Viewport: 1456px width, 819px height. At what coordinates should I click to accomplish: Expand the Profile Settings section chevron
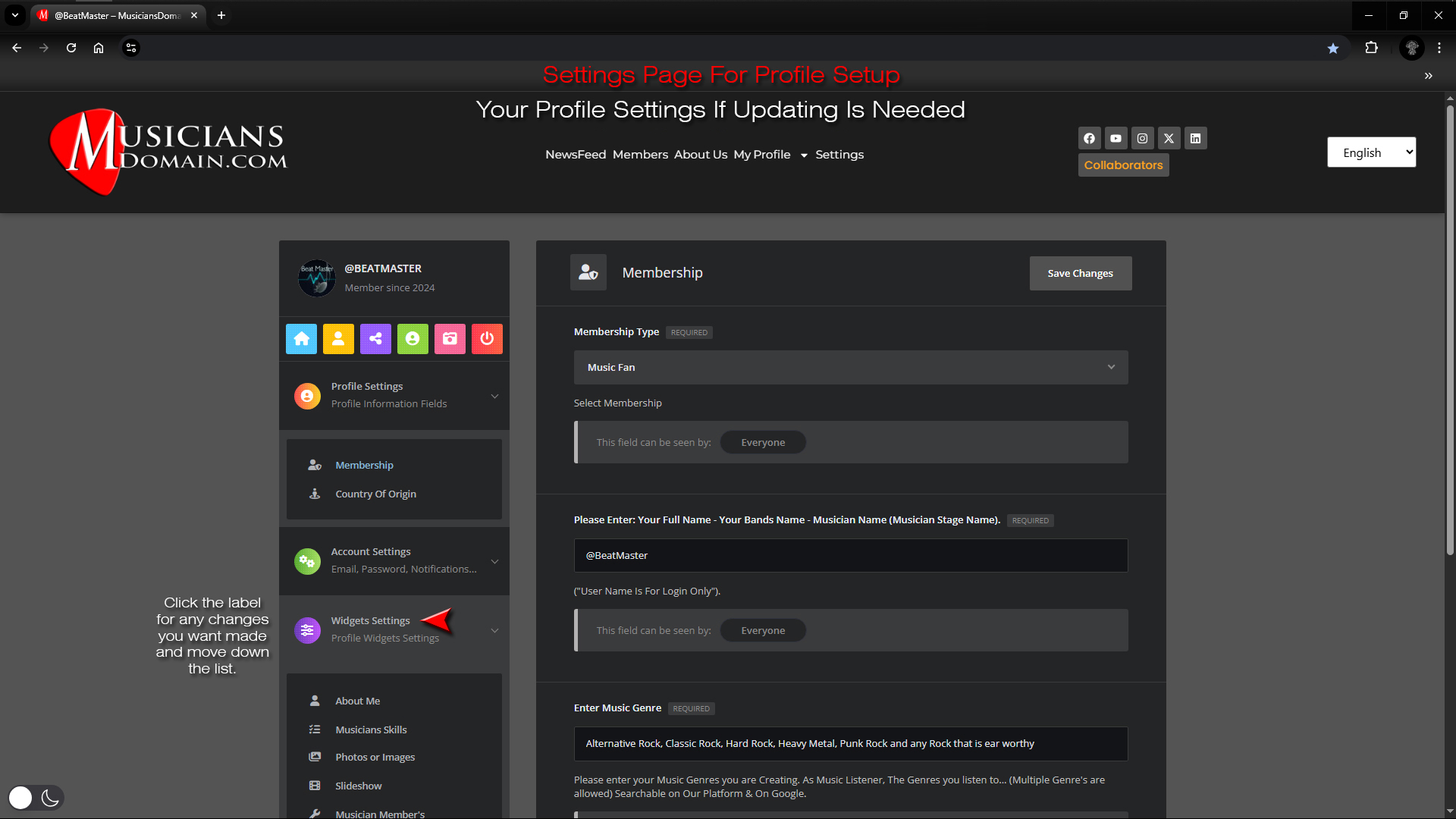pyautogui.click(x=494, y=396)
